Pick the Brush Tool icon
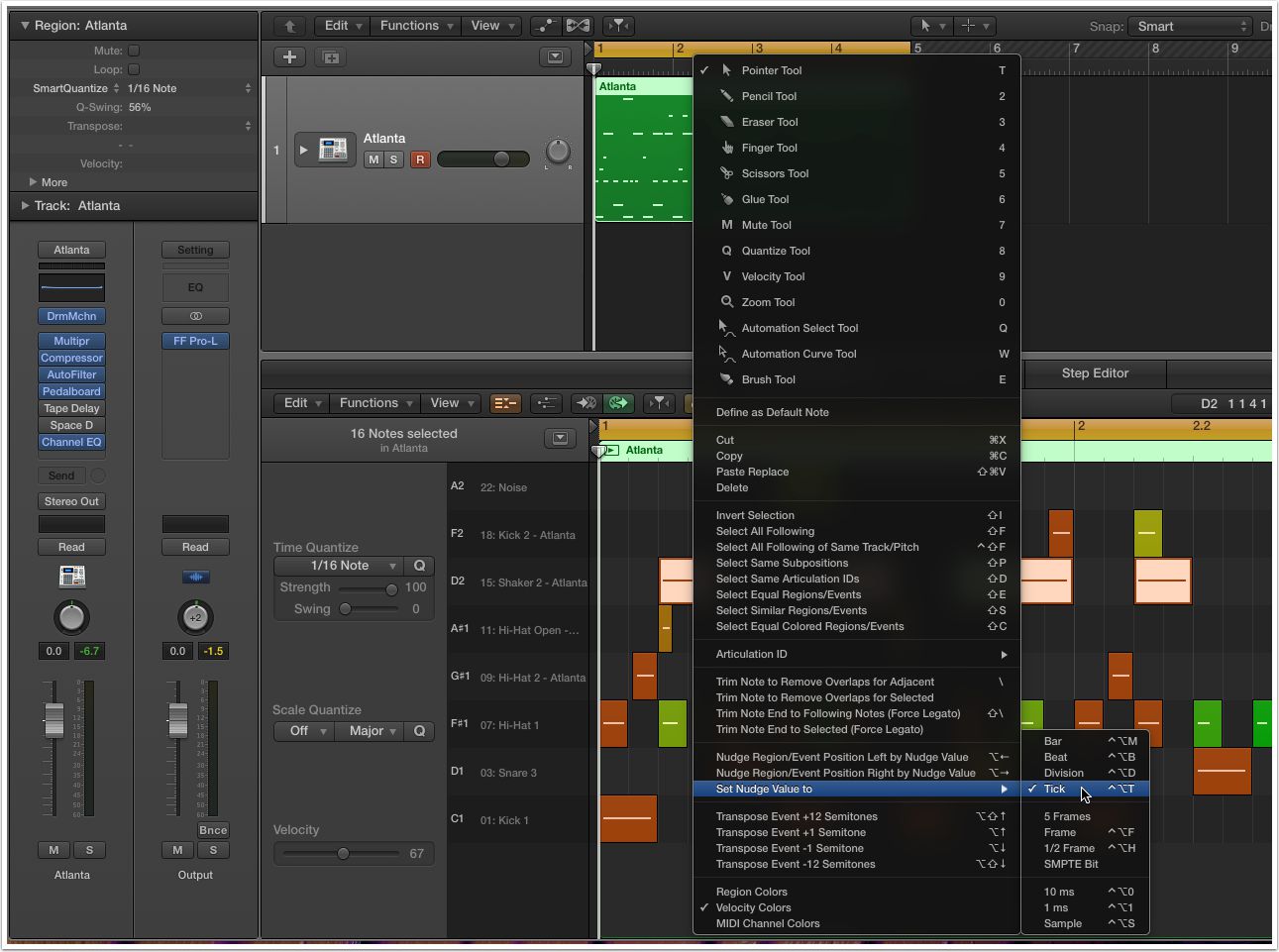The width and height of the screenshot is (1279, 952). click(x=726, y=379)
